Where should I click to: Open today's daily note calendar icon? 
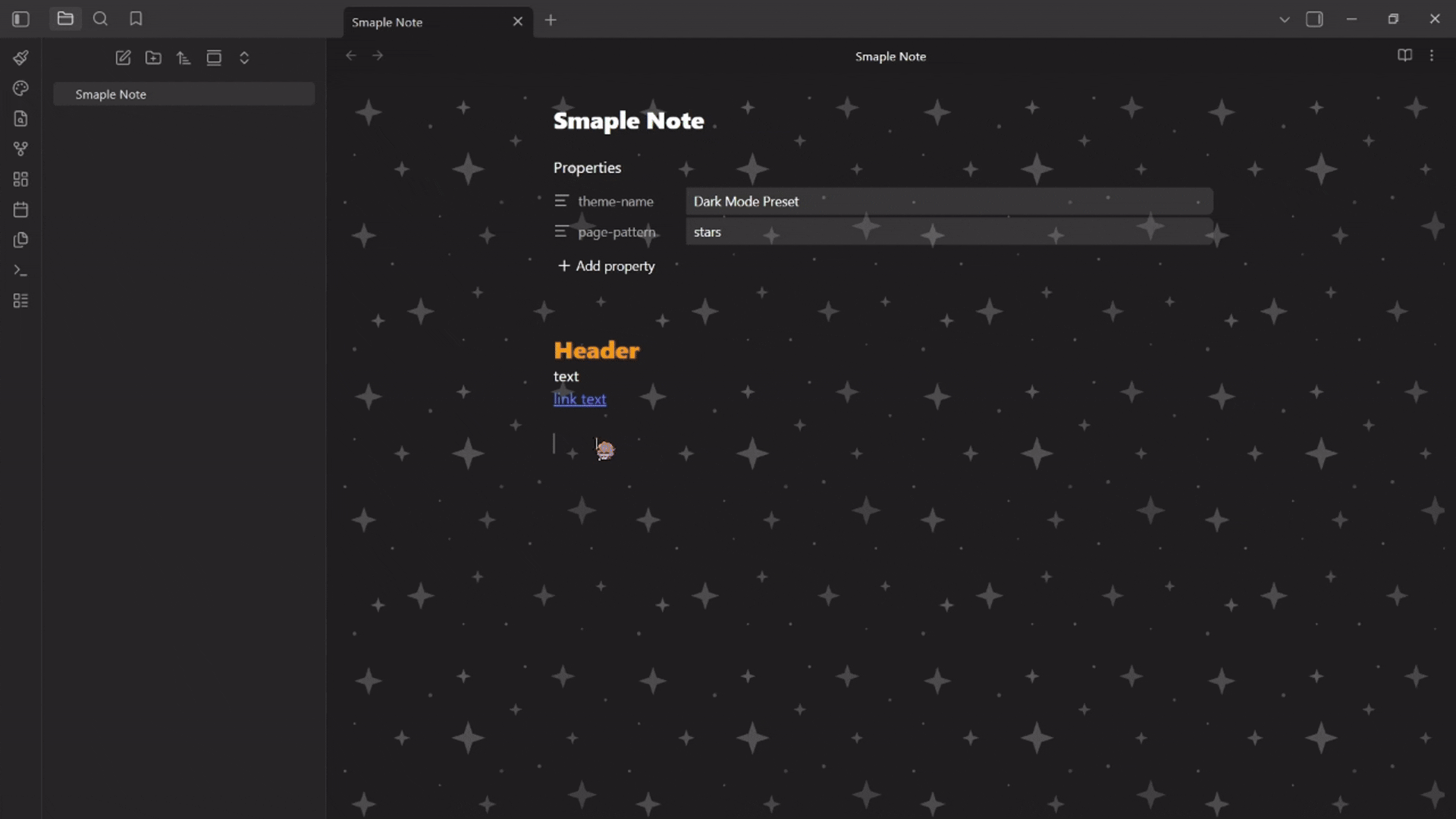(x=20, y=209)
